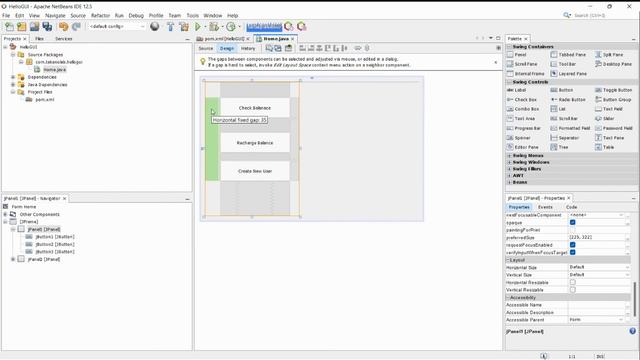640x360 pixels.
Task: Click the Debug Project toolbar icon
Action: 214,27
